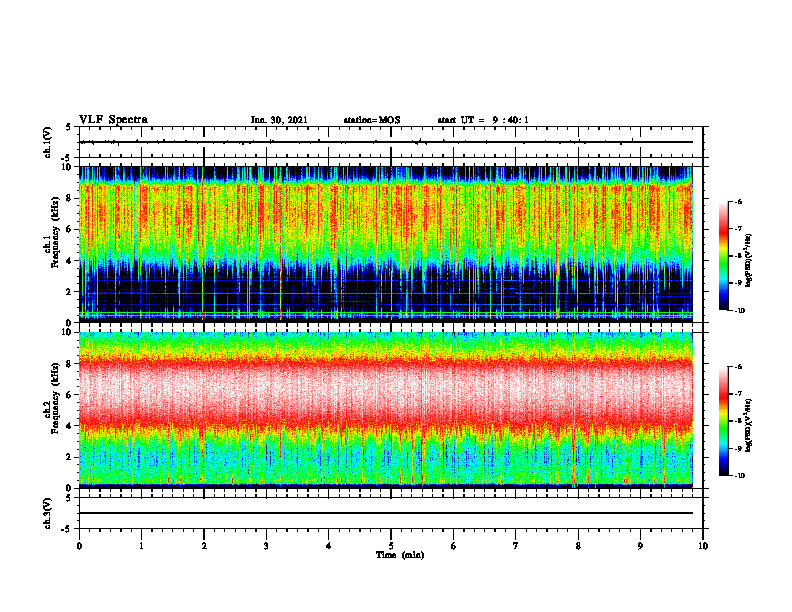Click the ch.1 spectrogram plot area
This screenshot has height=612, width=792.
(386, 244)
